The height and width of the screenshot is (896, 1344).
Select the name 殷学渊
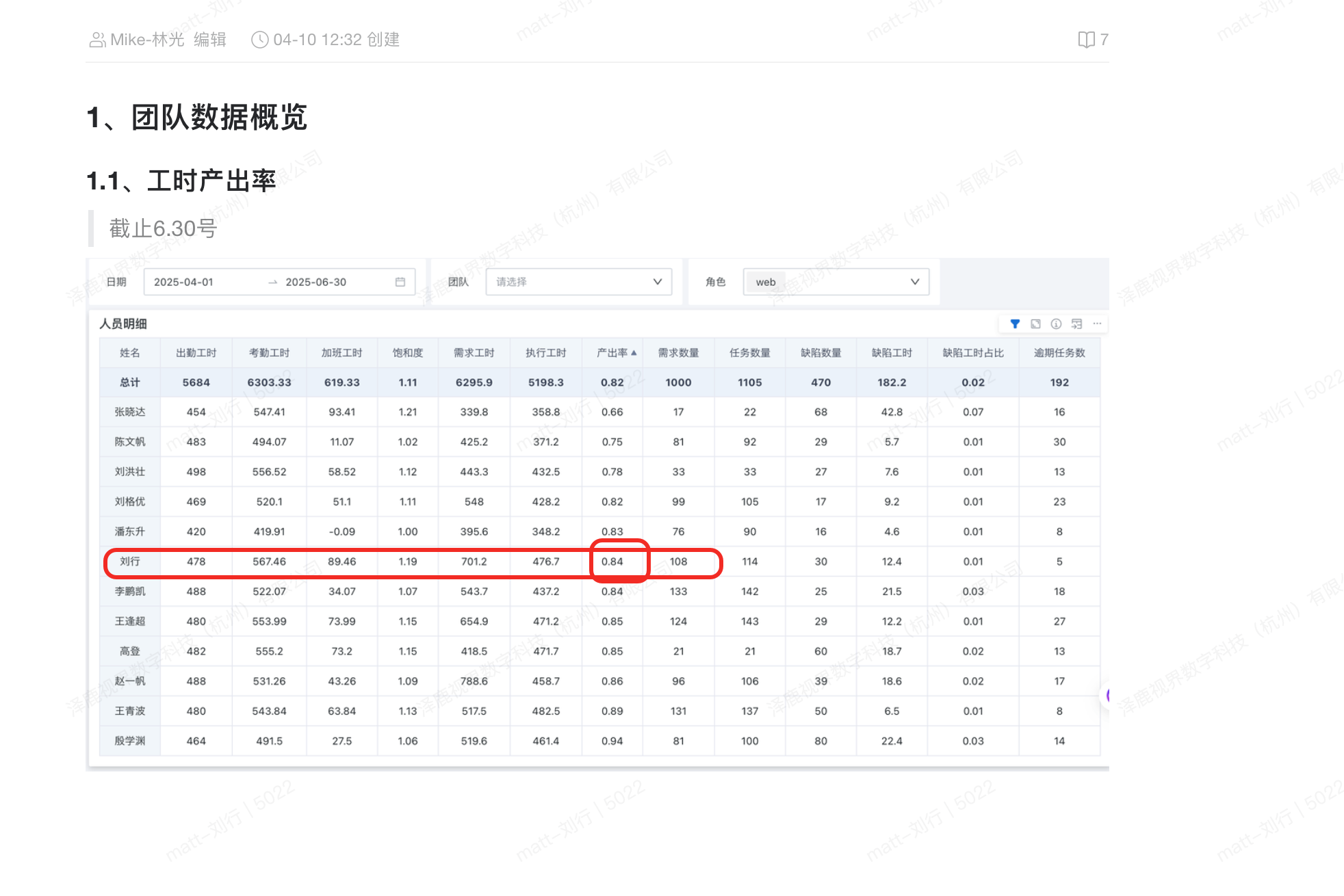click(130, 741)
